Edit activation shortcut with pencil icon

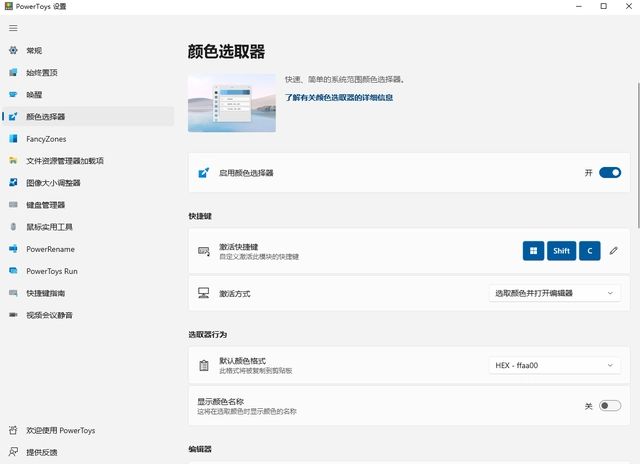613,251
